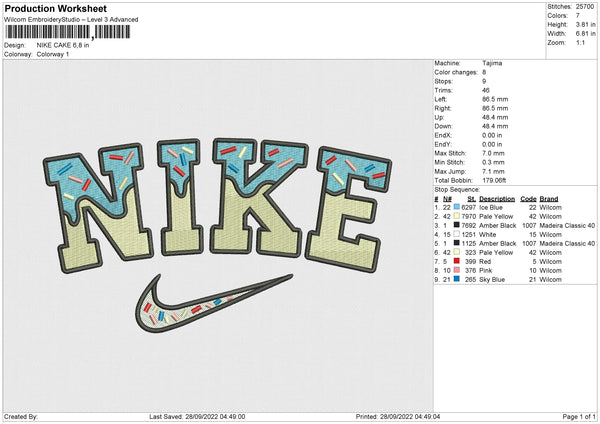Click the Amber Black swatch in stop row 5
The width and height of the screenshot is (600, 424).
pyautogui.click(x=457, y=243)
